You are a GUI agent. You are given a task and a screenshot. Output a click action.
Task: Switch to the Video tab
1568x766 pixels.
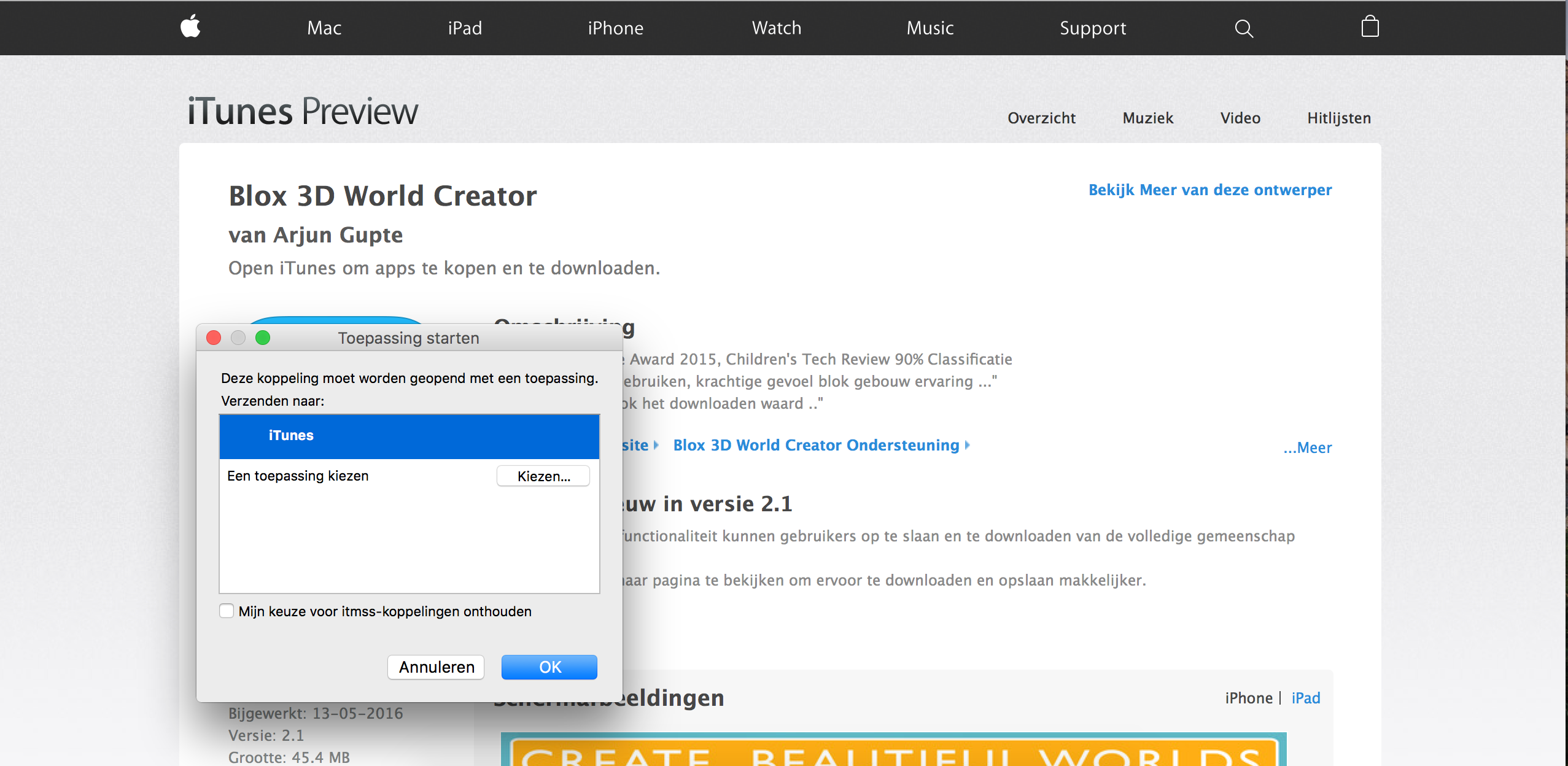pos(1240,118)
